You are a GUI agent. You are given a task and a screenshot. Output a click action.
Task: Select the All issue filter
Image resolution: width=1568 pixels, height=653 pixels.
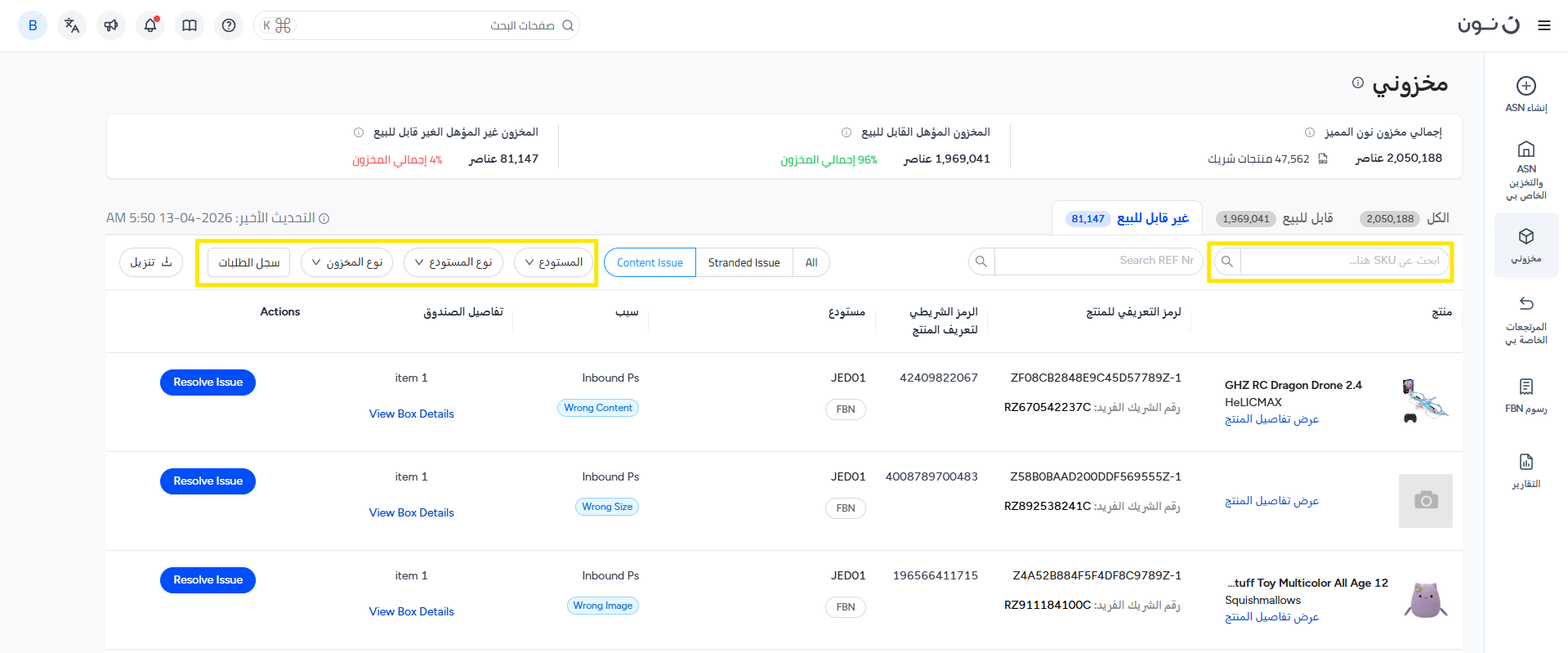[811, 262]
